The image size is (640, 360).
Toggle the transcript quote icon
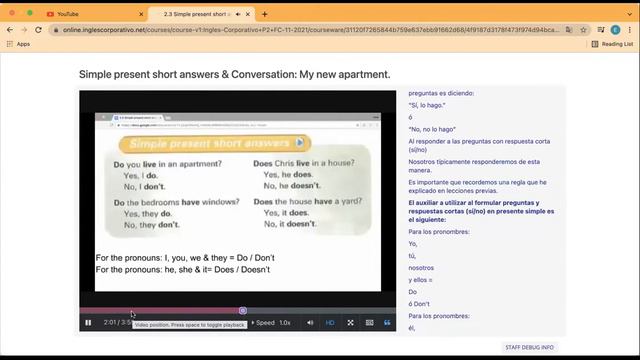387,322
